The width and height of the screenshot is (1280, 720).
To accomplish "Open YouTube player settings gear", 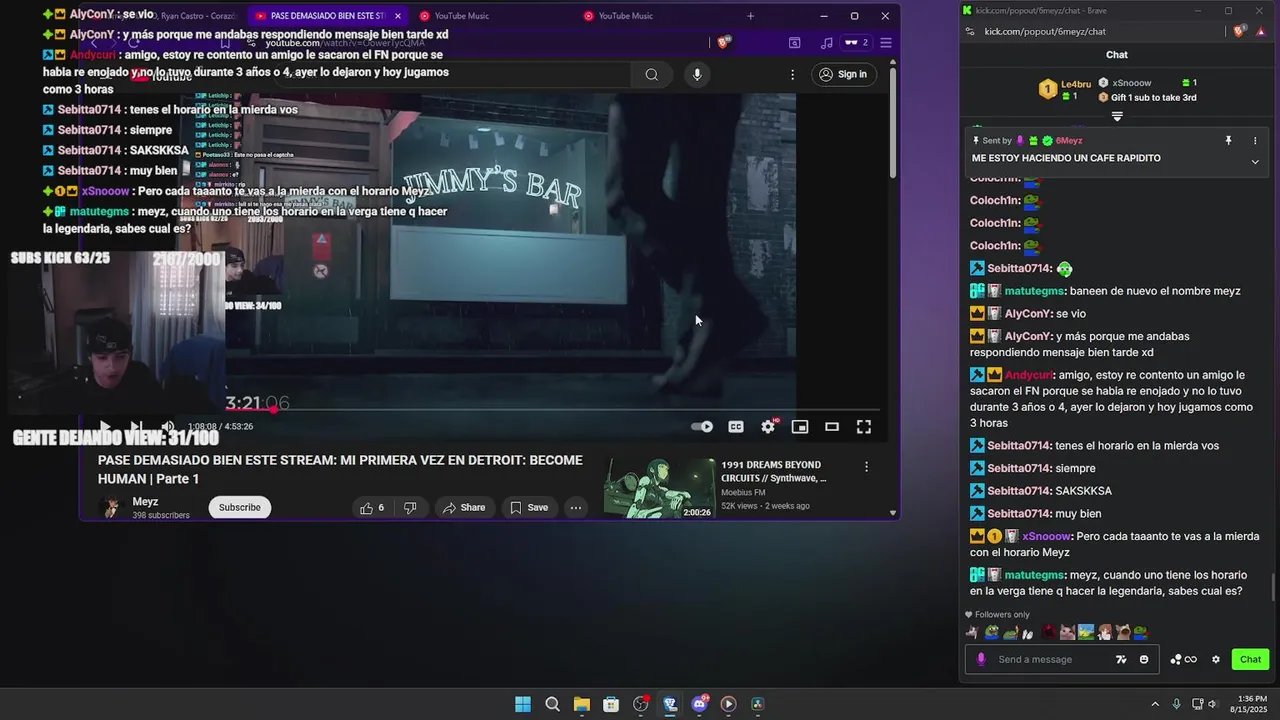I will [768, 426].
